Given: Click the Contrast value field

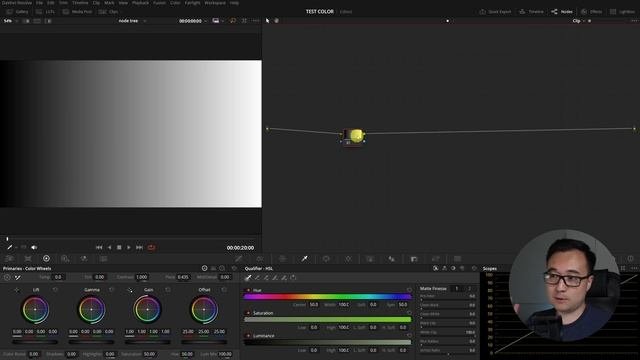Looking at the screenshot, I should coord(142,277).
